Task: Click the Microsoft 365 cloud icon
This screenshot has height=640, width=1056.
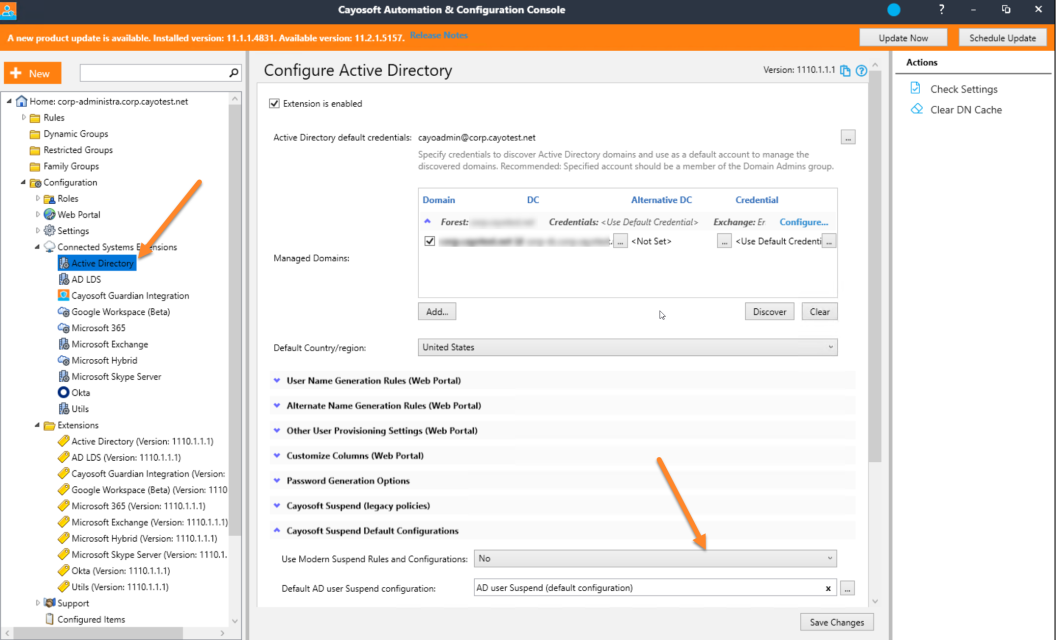Action: coord(63,327)
